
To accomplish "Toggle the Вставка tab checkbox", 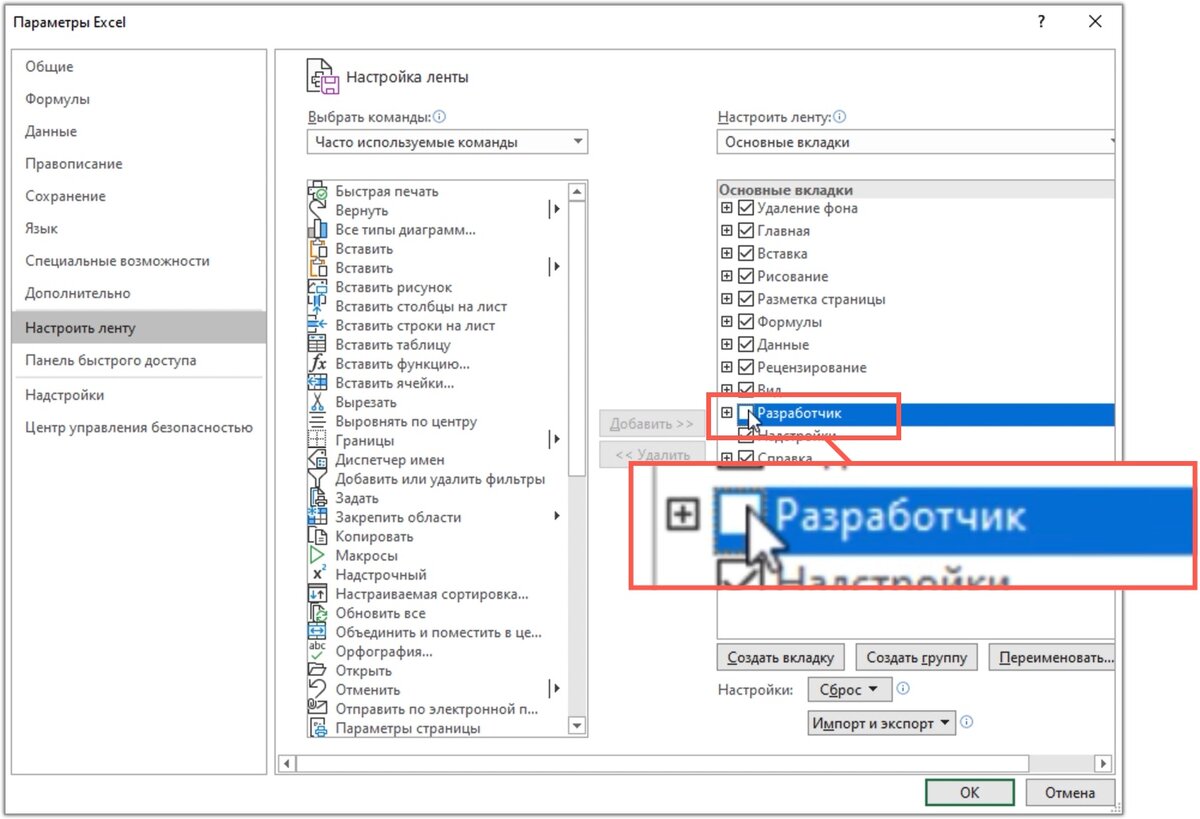I will [x=745, y=254].
